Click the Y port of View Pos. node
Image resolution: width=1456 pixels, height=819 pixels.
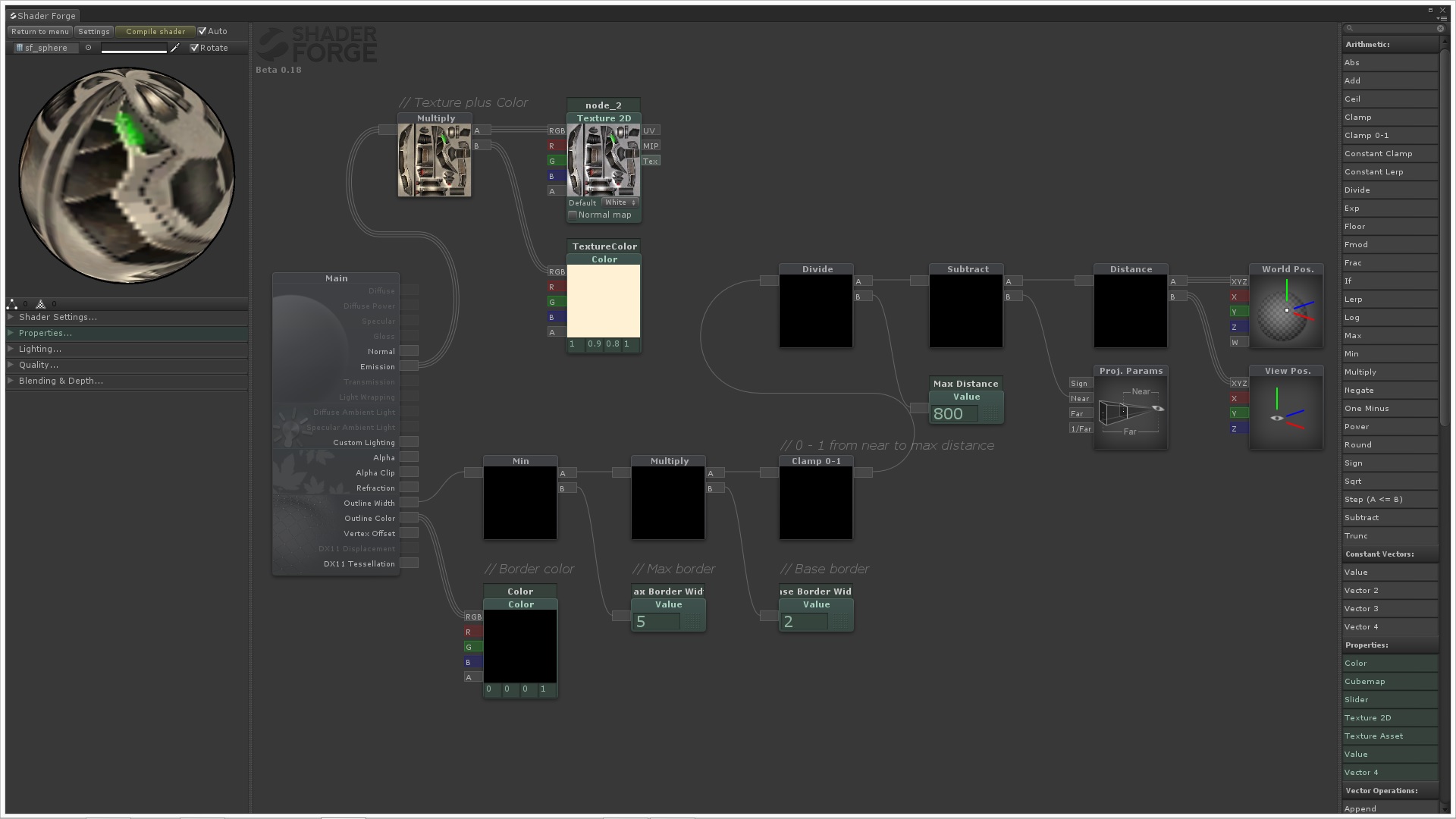click(1239, 413)
